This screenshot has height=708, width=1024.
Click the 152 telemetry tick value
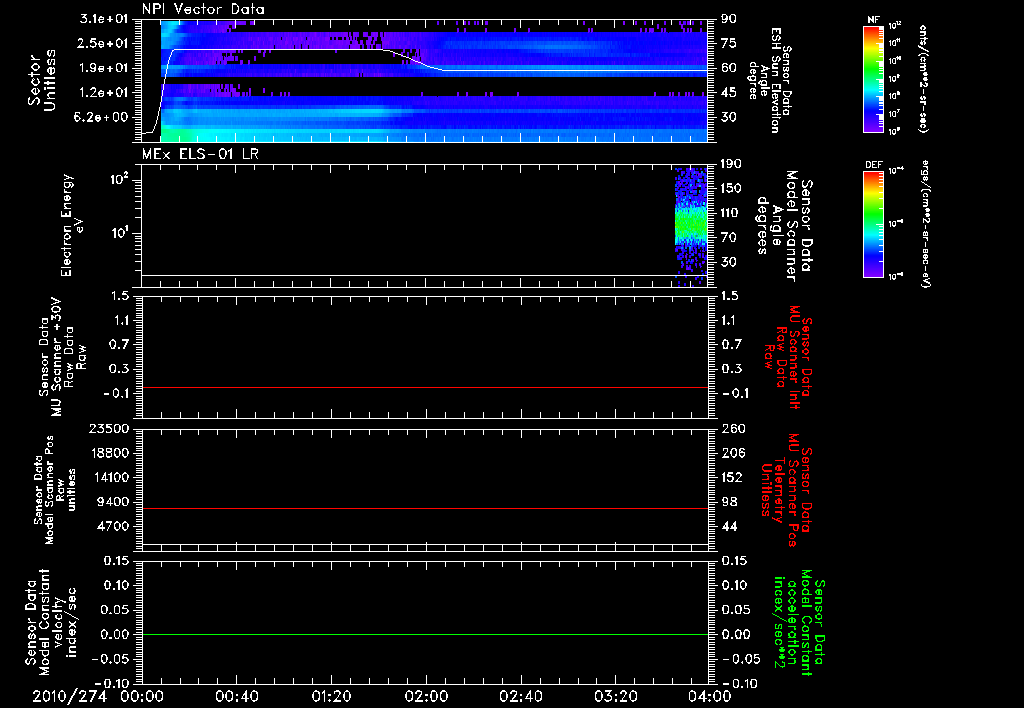[733, 477]
